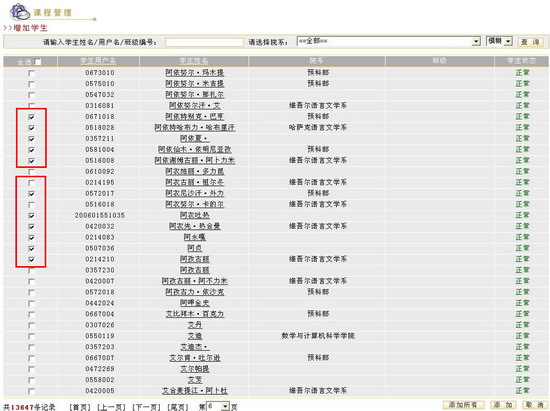The height and width of the screenshot is (411, 550).
Task: Open the 请选择院系 department dropdown
Action: click(389, 41)
